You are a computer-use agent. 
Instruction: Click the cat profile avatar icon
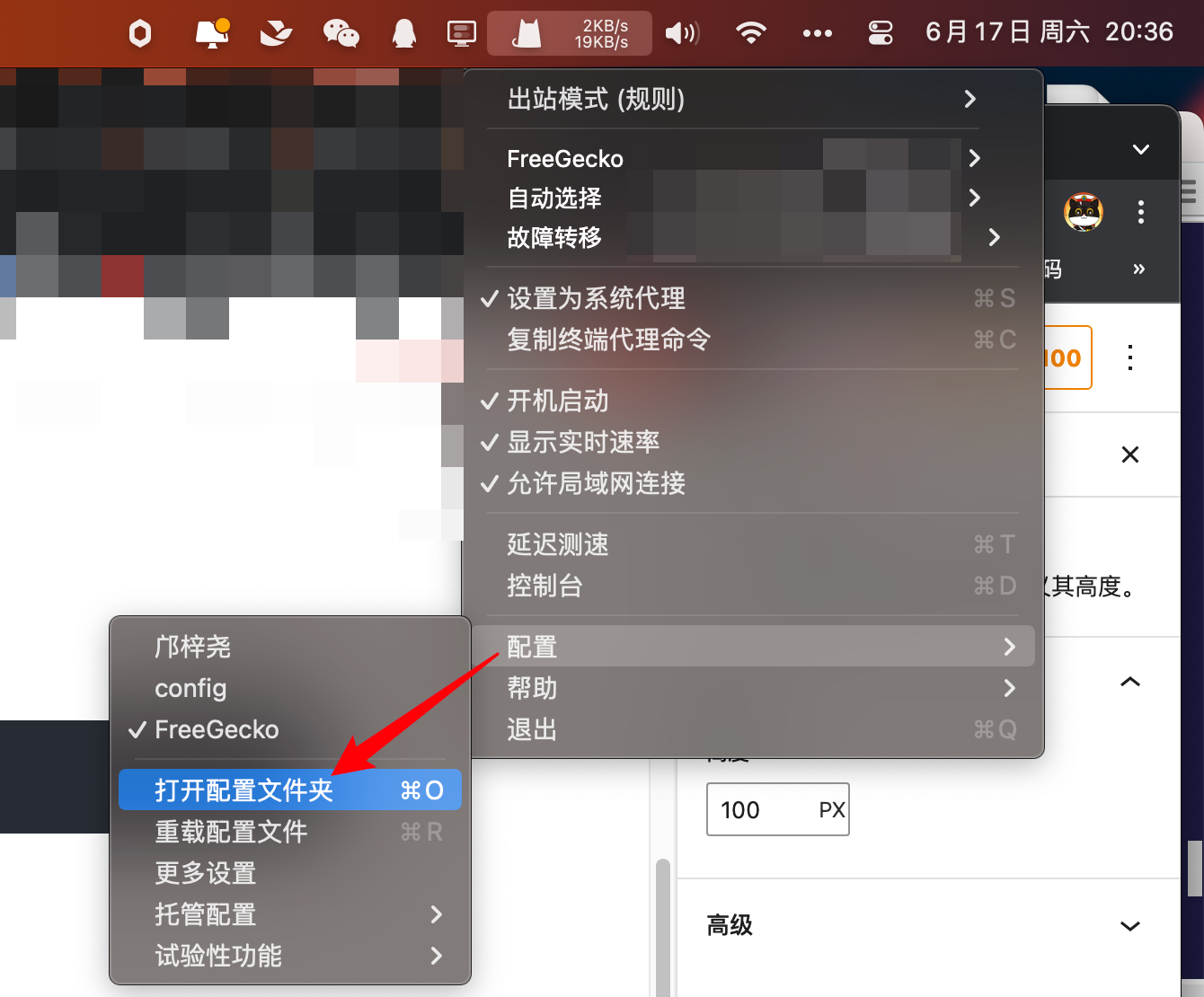click(x=1084, y=213)
